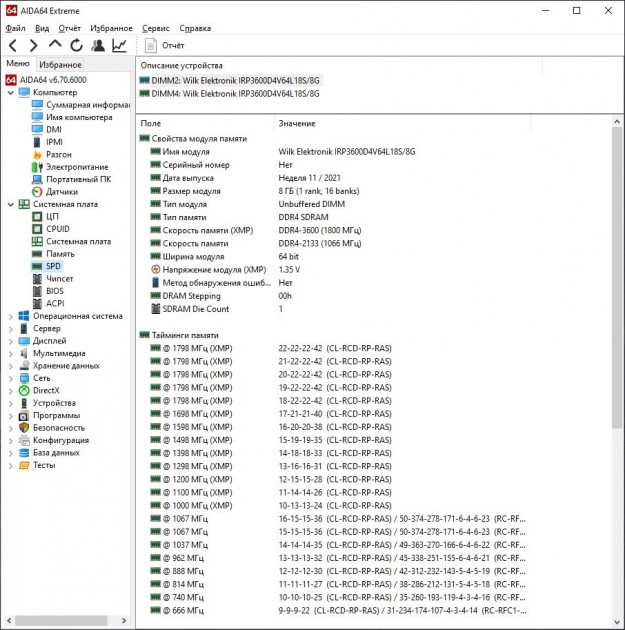The width and height of the screenshot is (625, 630).
Task: Select the CPUID item under Системная плата
Action: (58, 228)
